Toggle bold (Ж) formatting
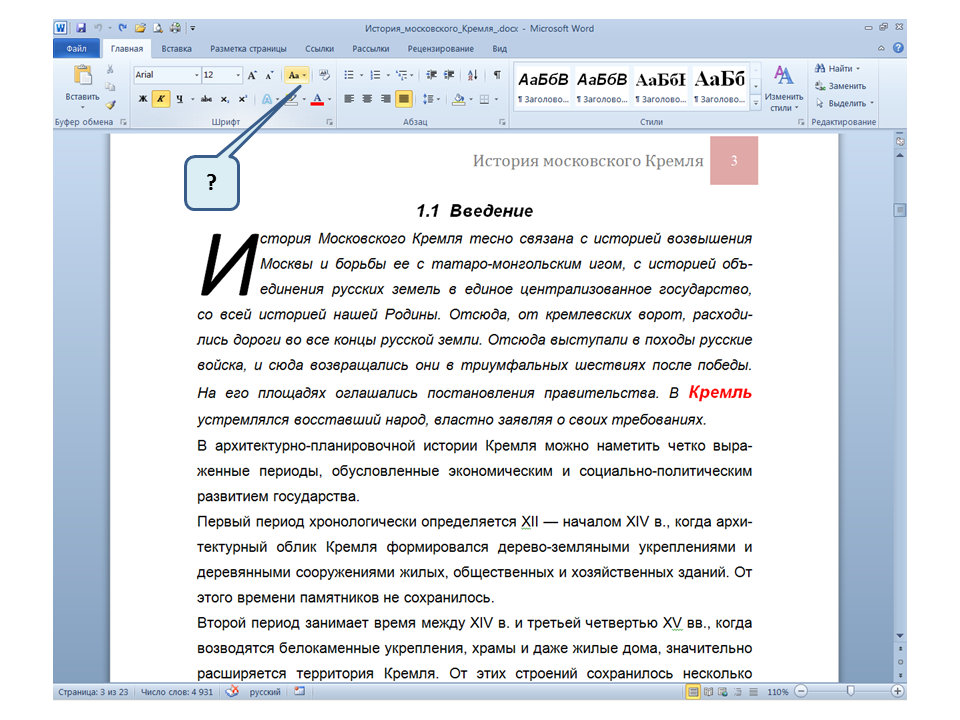960x720 pixels. pos(142,99)
